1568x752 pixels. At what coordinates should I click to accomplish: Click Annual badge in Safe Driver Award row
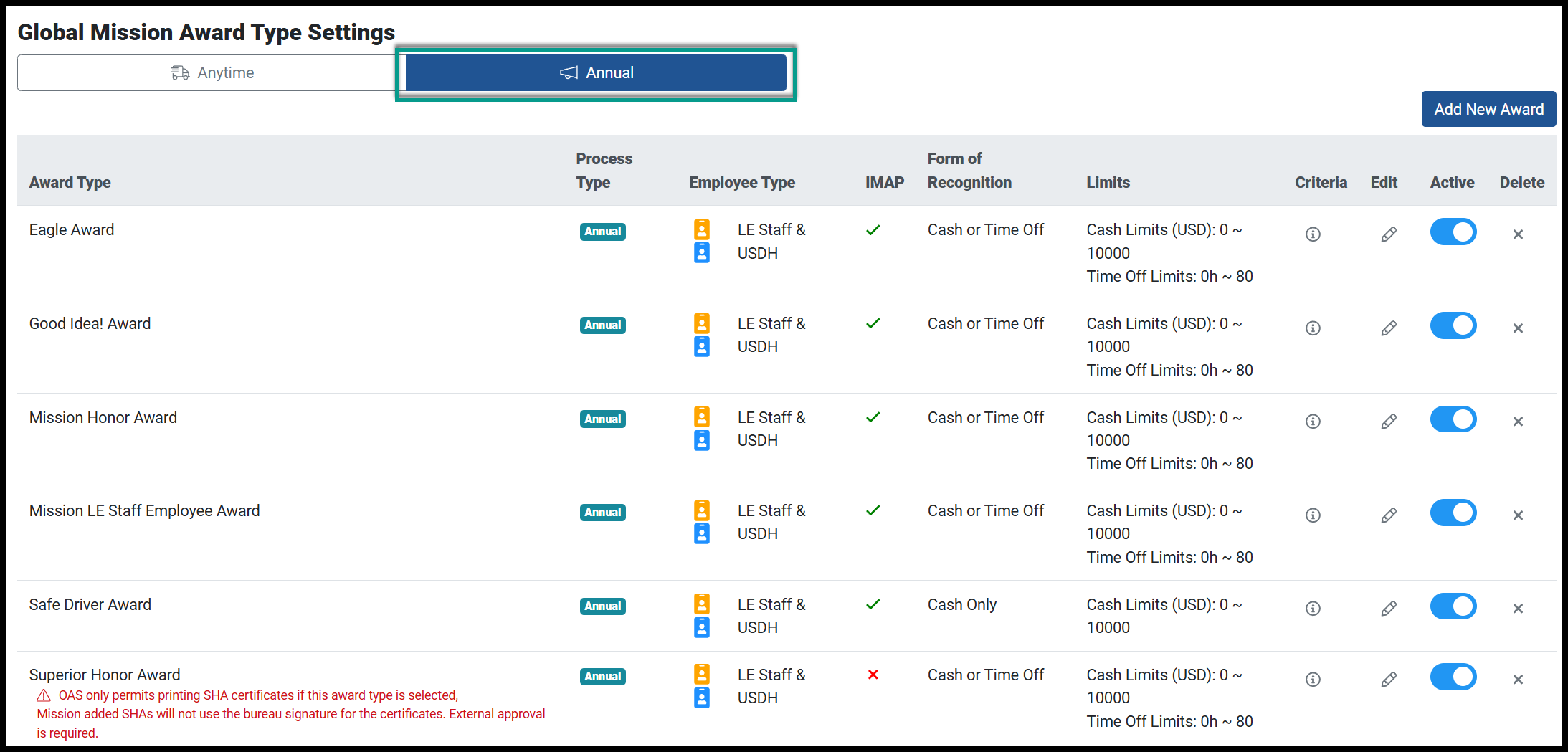(x=603, y=606)
